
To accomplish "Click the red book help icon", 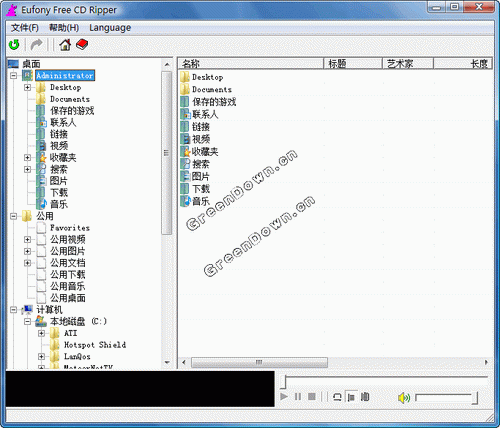I will point(82,45).
